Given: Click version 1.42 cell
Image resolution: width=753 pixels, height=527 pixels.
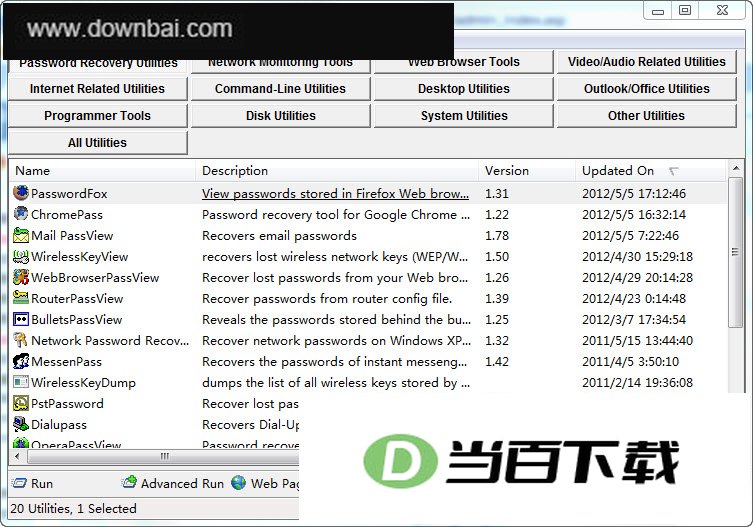Looking at the screenshot, I should 497,362.
